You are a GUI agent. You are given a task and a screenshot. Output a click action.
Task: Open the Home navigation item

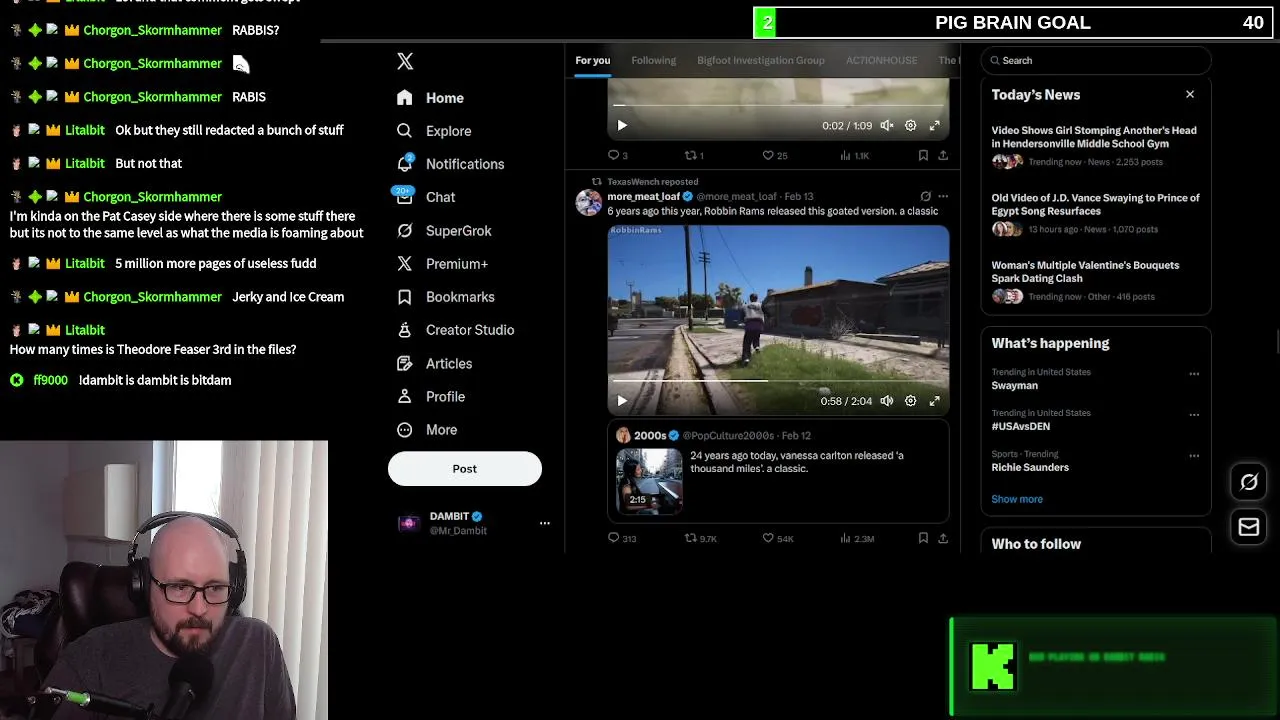pyautogui.click(x=430, y=98)
